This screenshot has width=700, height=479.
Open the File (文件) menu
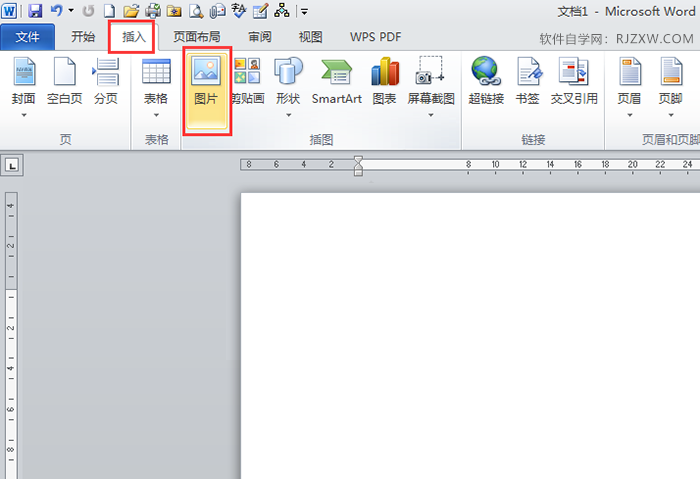point(28,37)
